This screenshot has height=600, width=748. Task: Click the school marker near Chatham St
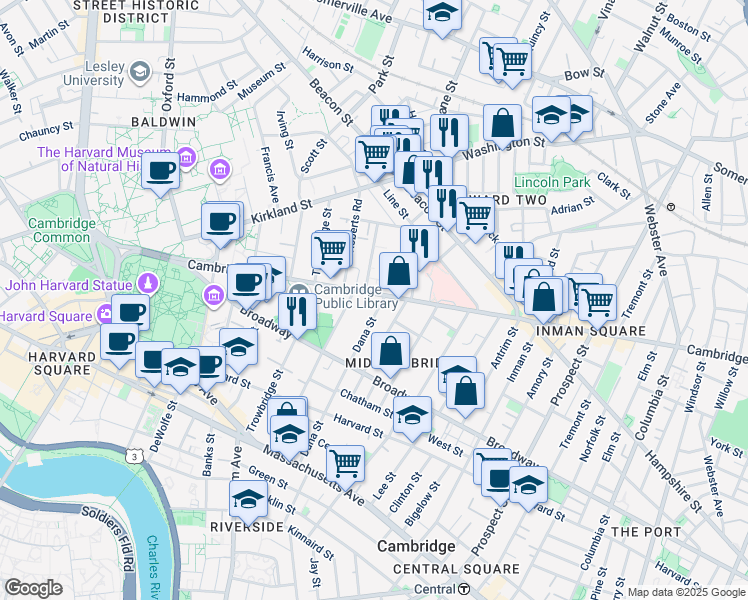tap(411, 416)
